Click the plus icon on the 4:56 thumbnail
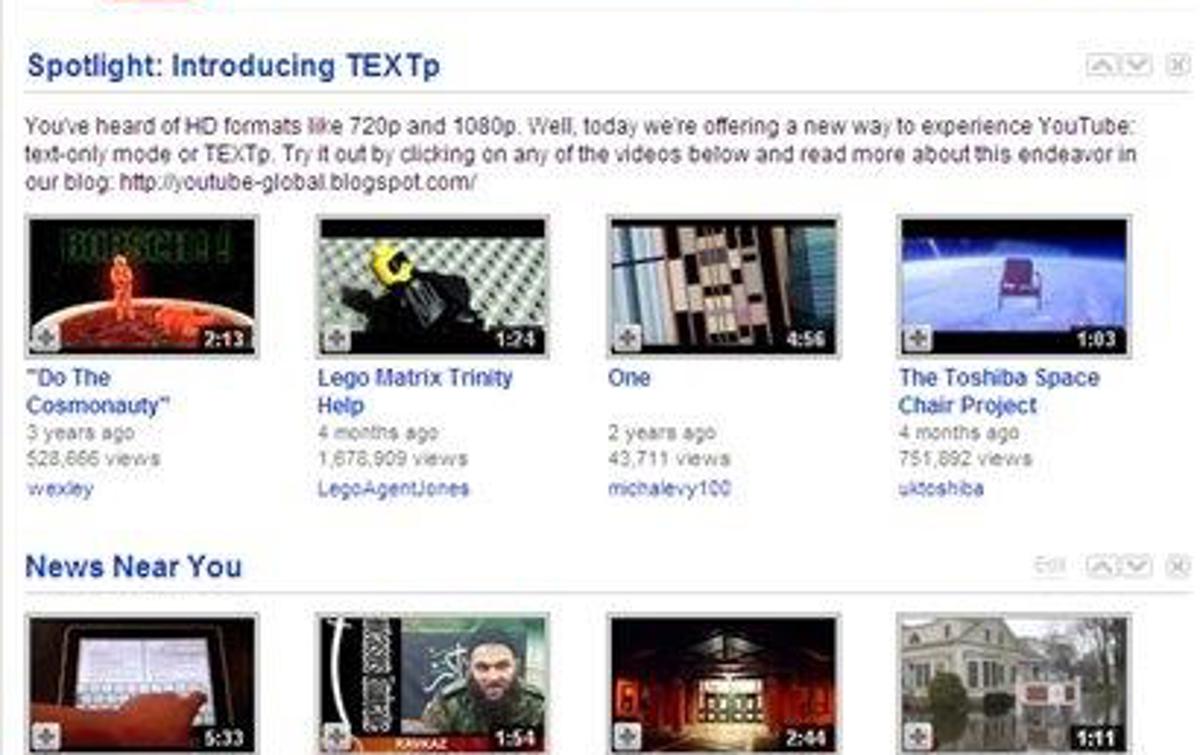Image resolution: width=1200 pixels, height=755 pixels. click(626, 338)
